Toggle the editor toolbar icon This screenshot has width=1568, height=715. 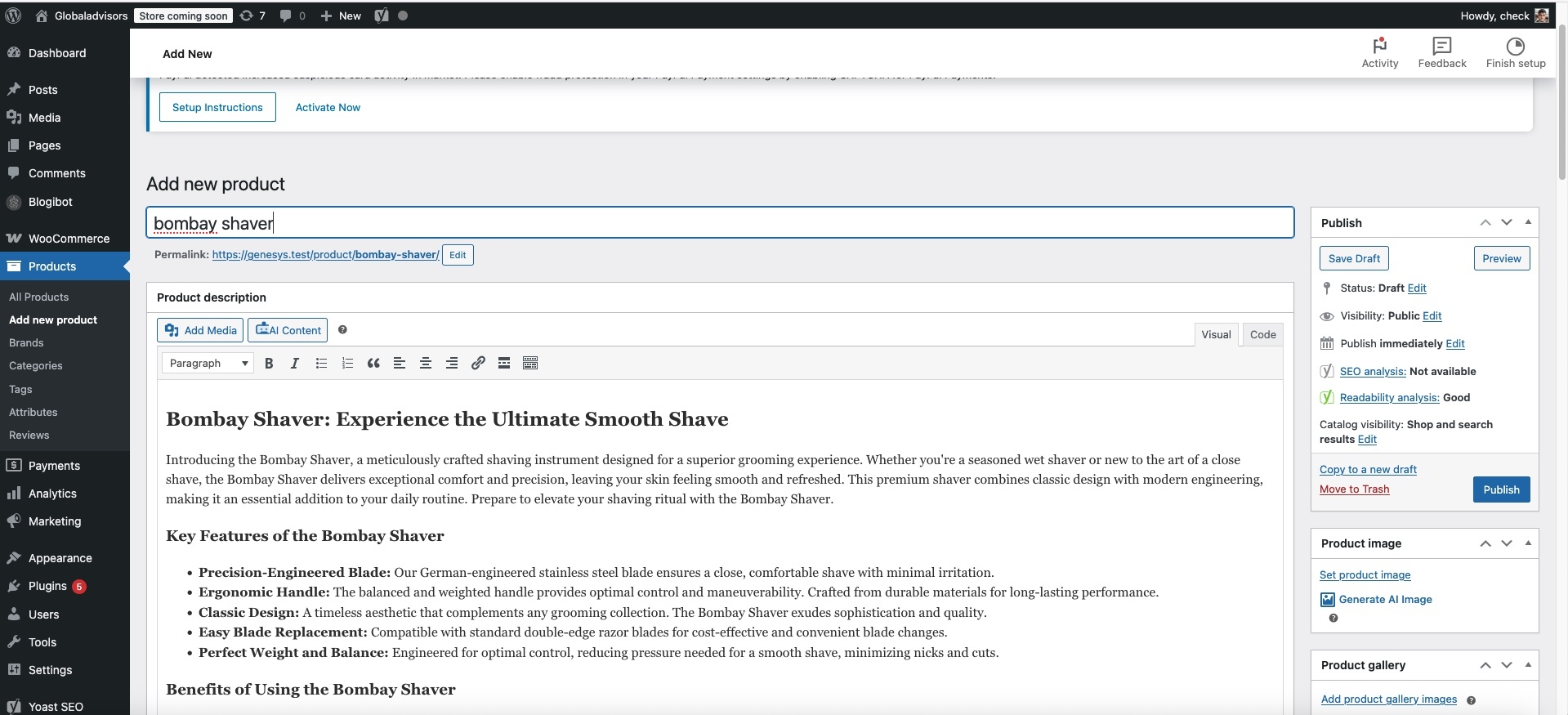(530, 364)
